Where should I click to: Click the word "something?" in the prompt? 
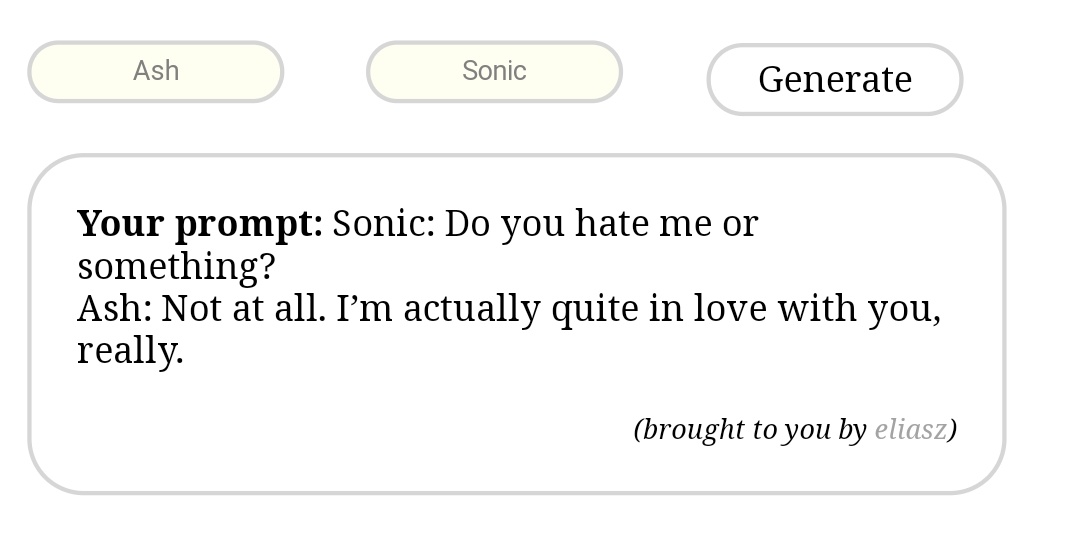click(x=175, y=267)
